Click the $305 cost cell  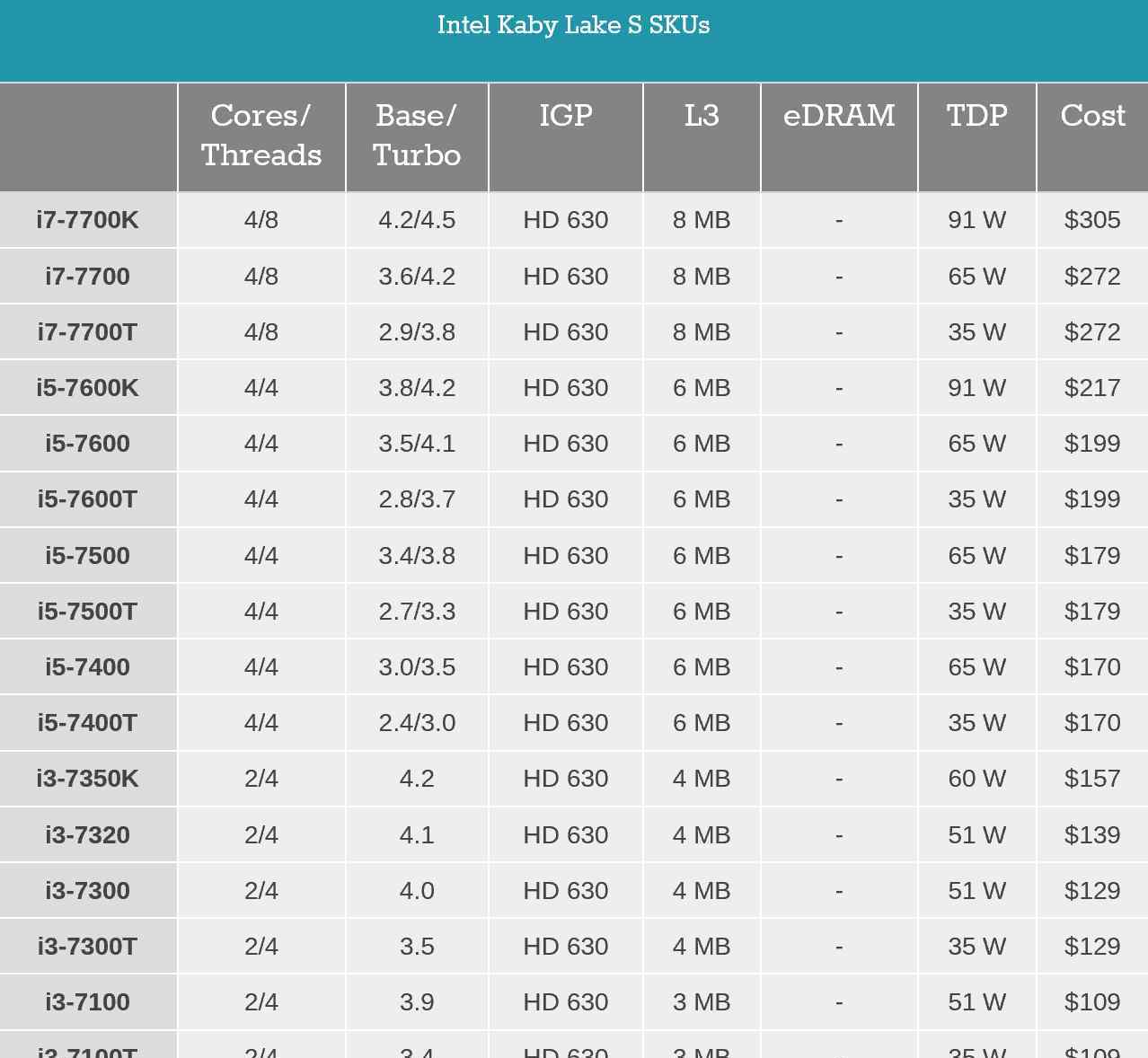click(x=1092, y=220)
